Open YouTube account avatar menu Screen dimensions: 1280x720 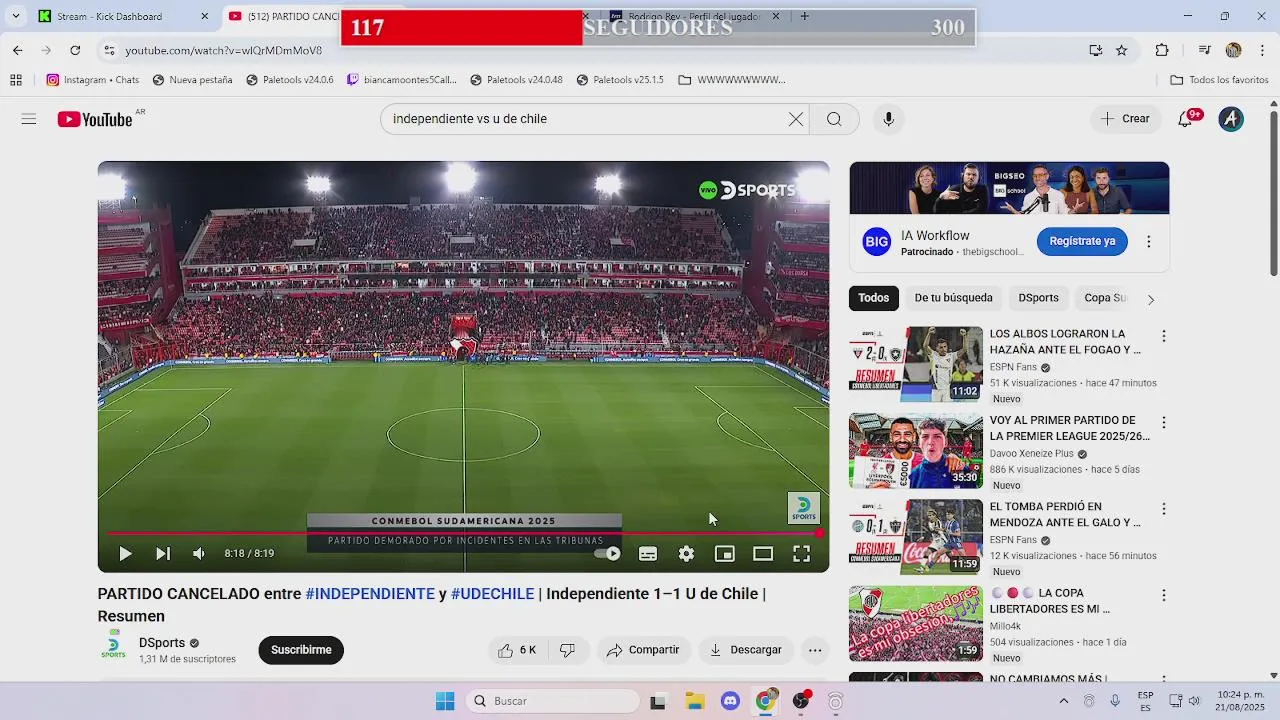click(x=1231, y=119)
